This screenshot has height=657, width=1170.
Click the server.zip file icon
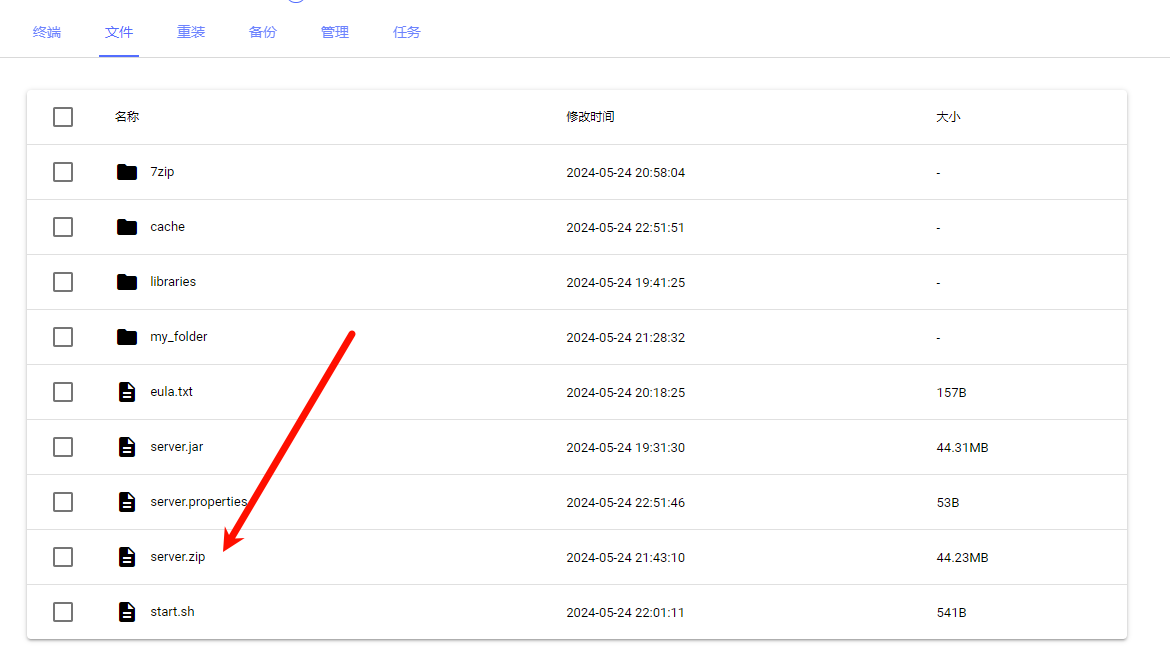click(x=127, y=557)
